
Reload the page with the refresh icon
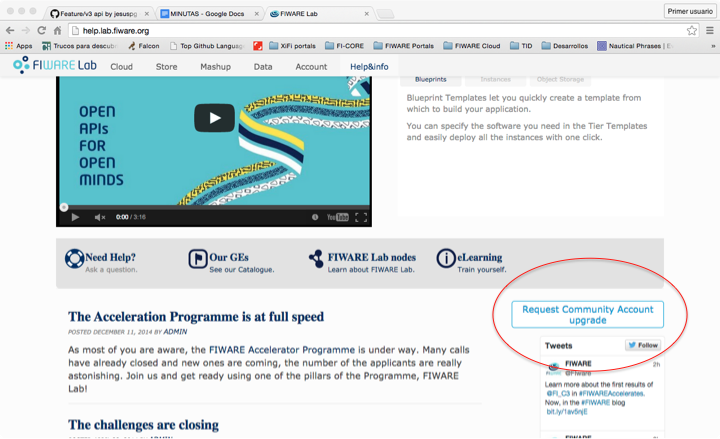(x=42, y=31)
